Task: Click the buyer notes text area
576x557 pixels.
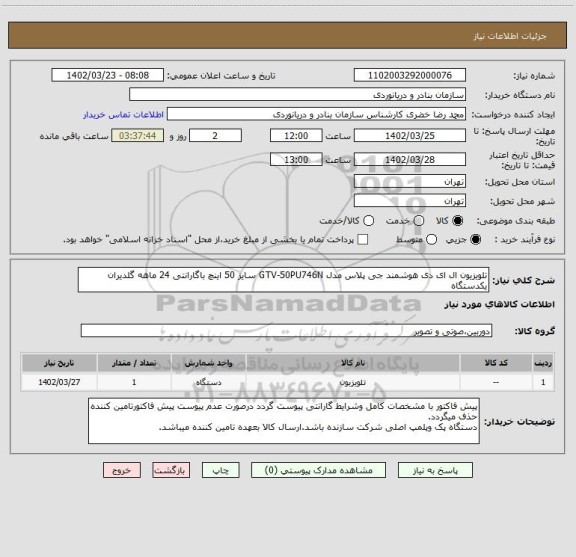Action: 284,421
